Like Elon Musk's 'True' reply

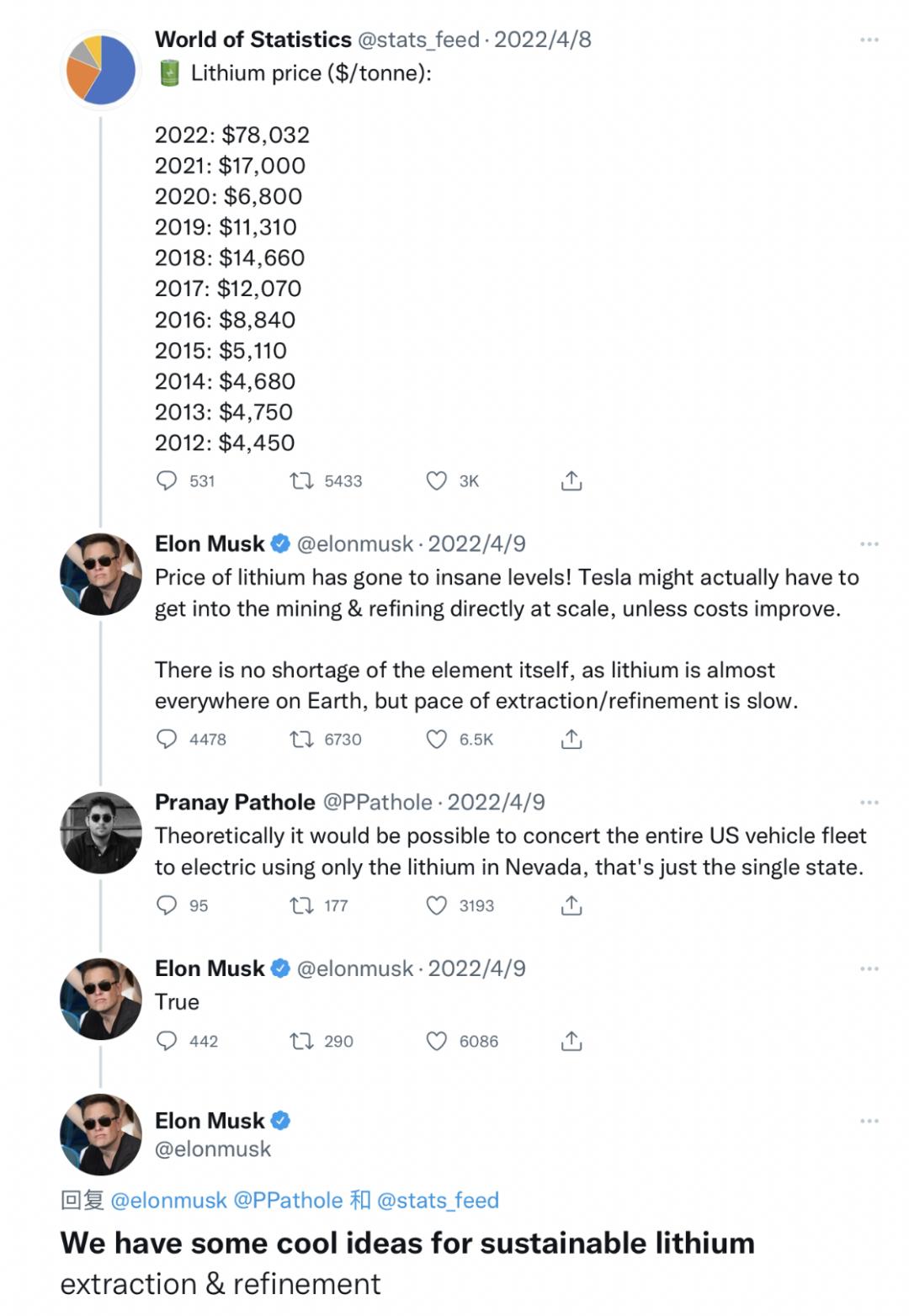click(436, 1041)
